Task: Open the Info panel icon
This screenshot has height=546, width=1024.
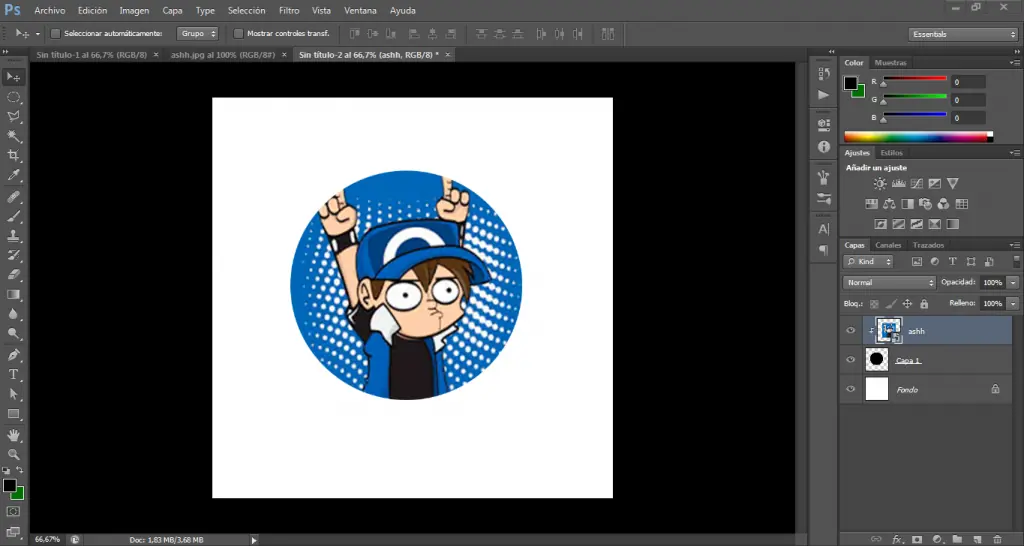Action: coord(824,147)
